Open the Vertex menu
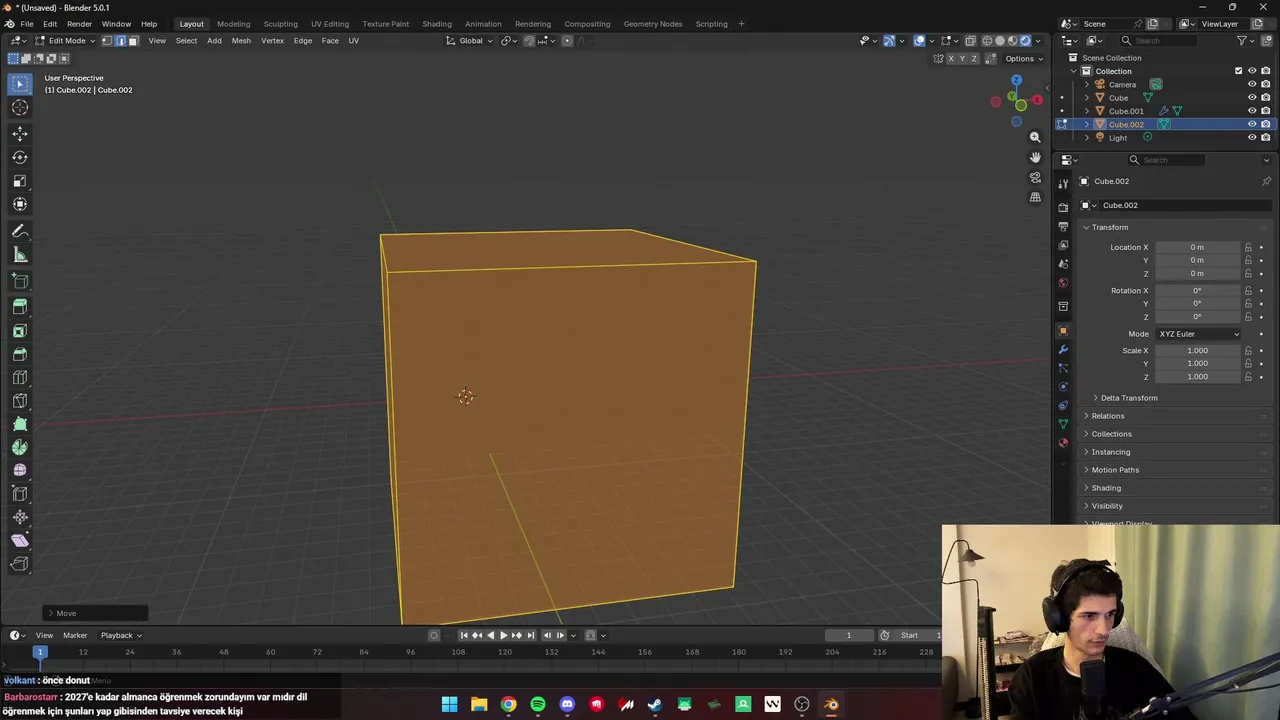Viewport: 1280px width, 720px height. 272,41
